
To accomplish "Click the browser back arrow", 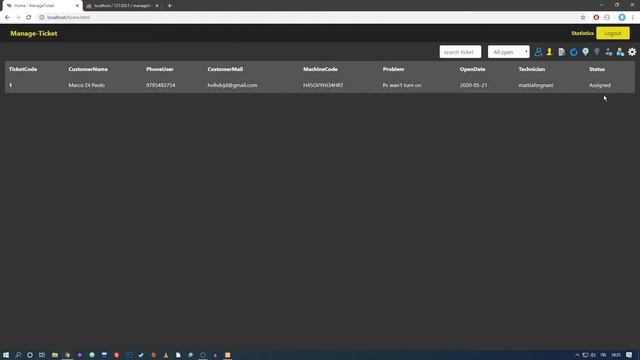I will [x=7, y=17].
